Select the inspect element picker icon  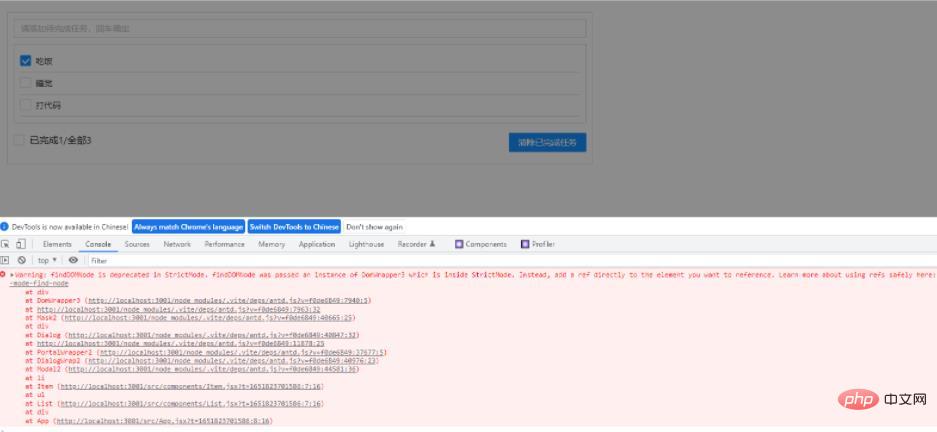[5, 244]
